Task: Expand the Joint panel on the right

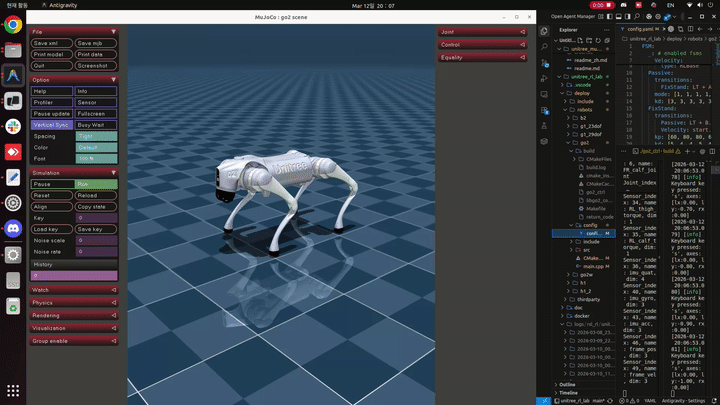Action: [x=482, y=32]
